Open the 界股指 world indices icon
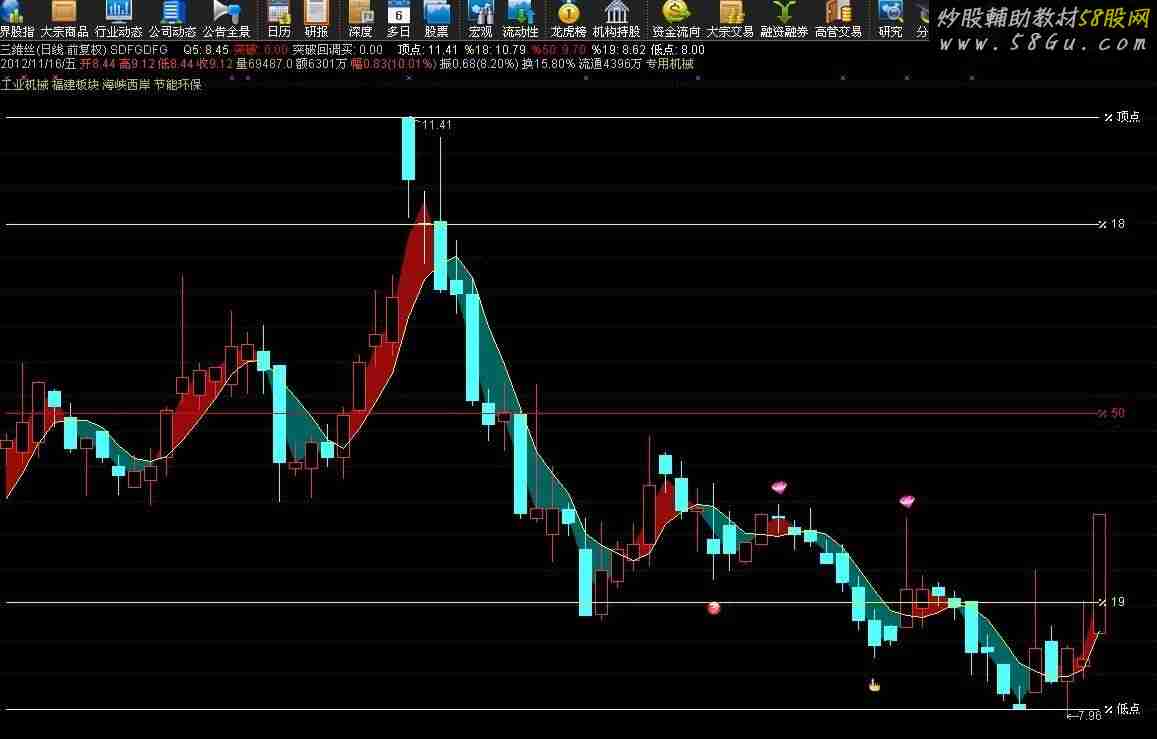The height and width of the screenshot is (739, 1157). pos(16,19)
